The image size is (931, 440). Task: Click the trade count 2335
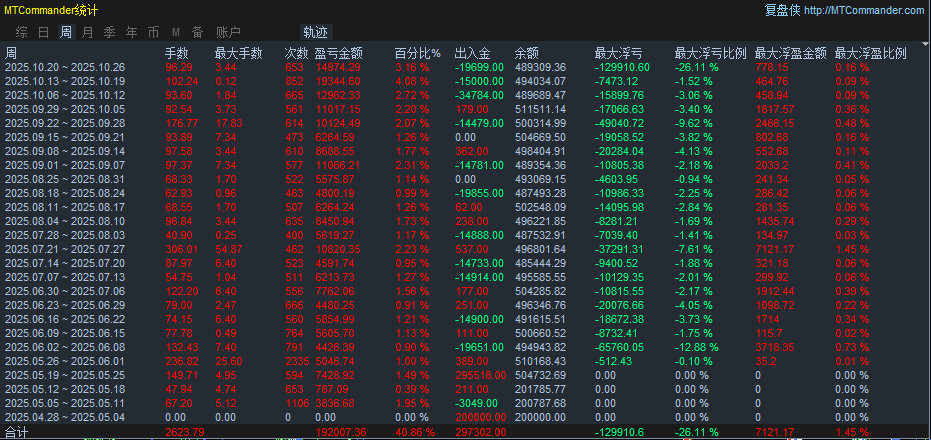pos(297,361)
